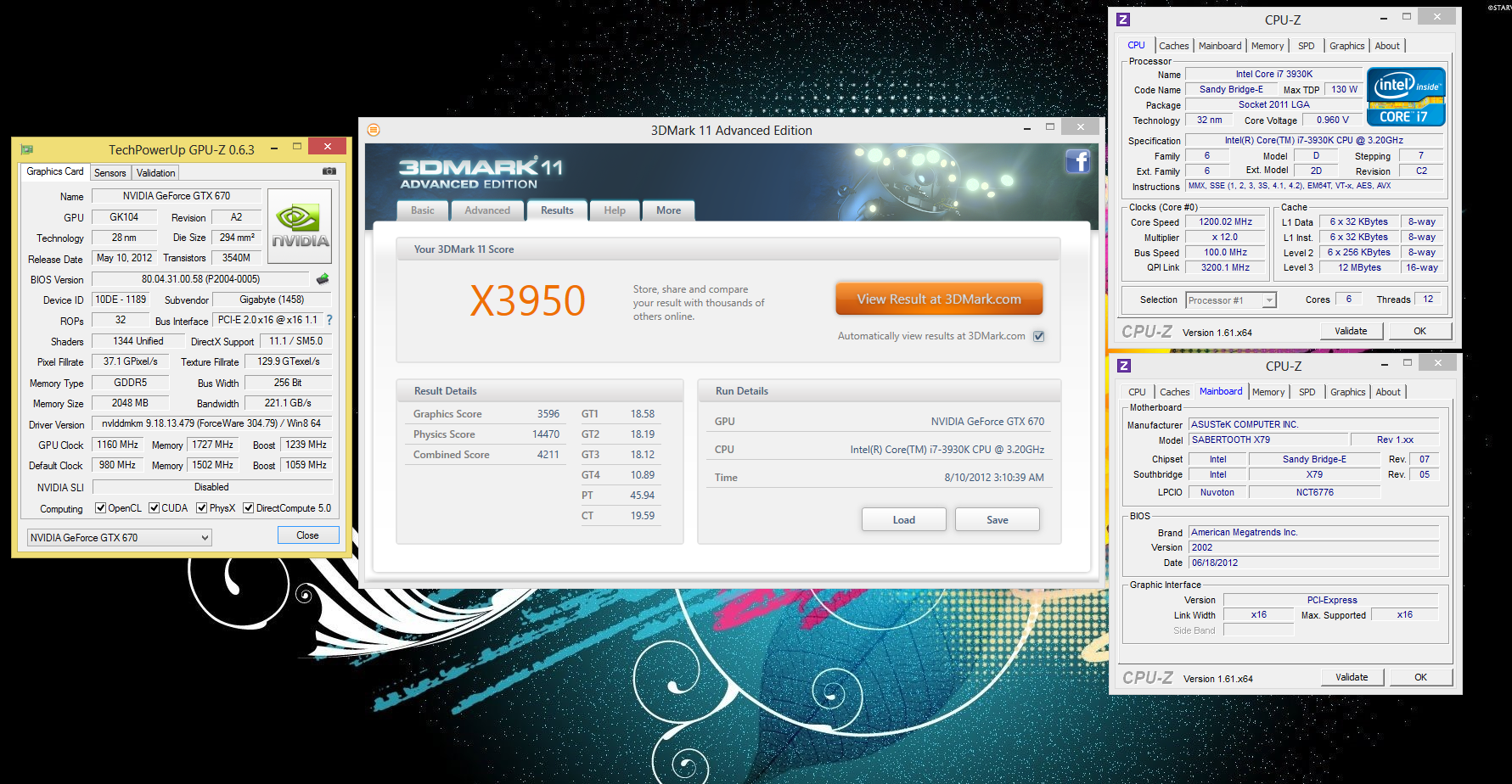This screenshot has width=1512, height=784.
Task: Click the BIOS Version field in GPU-Z
Action: [201, 279]
